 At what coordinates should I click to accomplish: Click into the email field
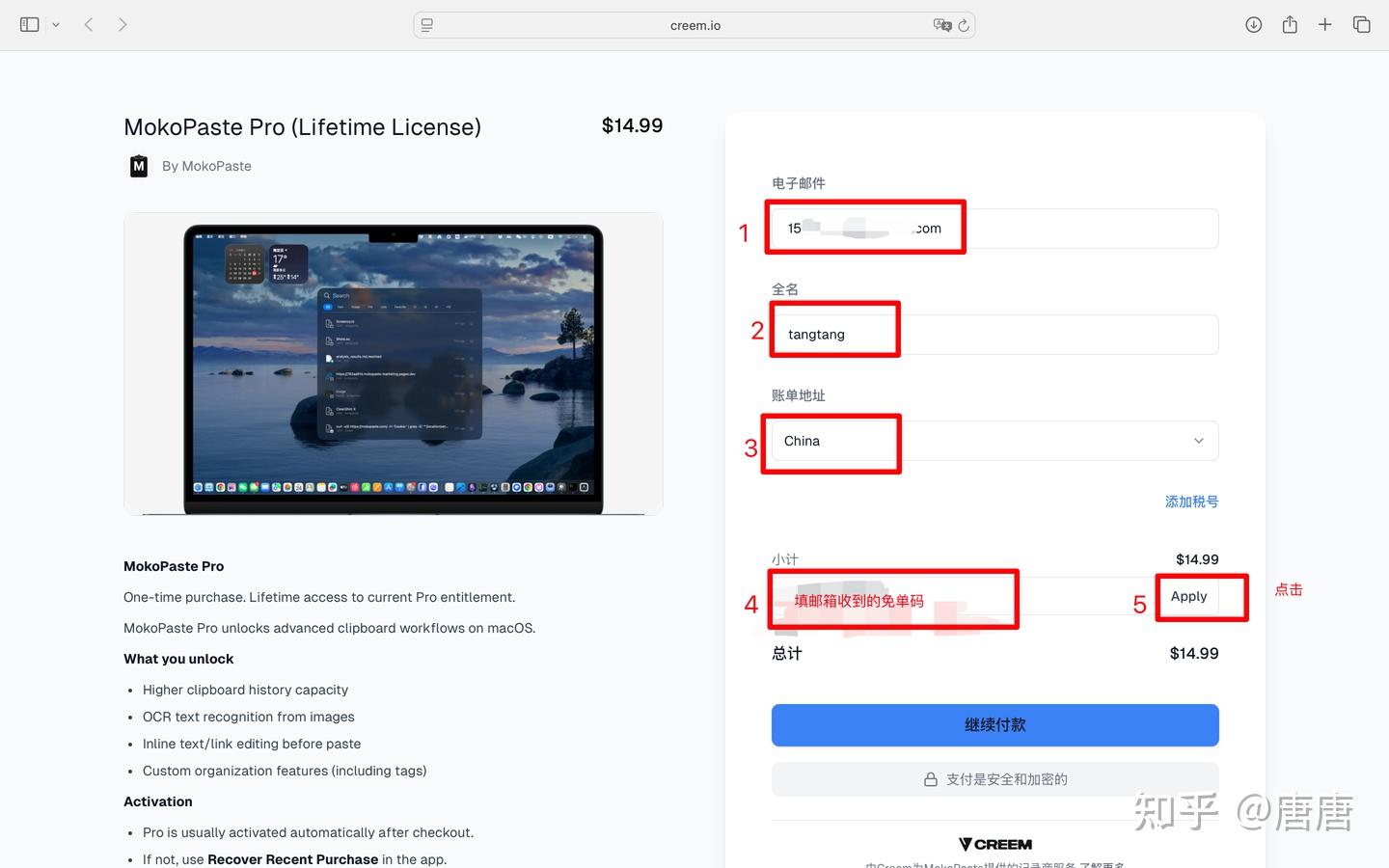pyautogui.click(x=994, y=229)
